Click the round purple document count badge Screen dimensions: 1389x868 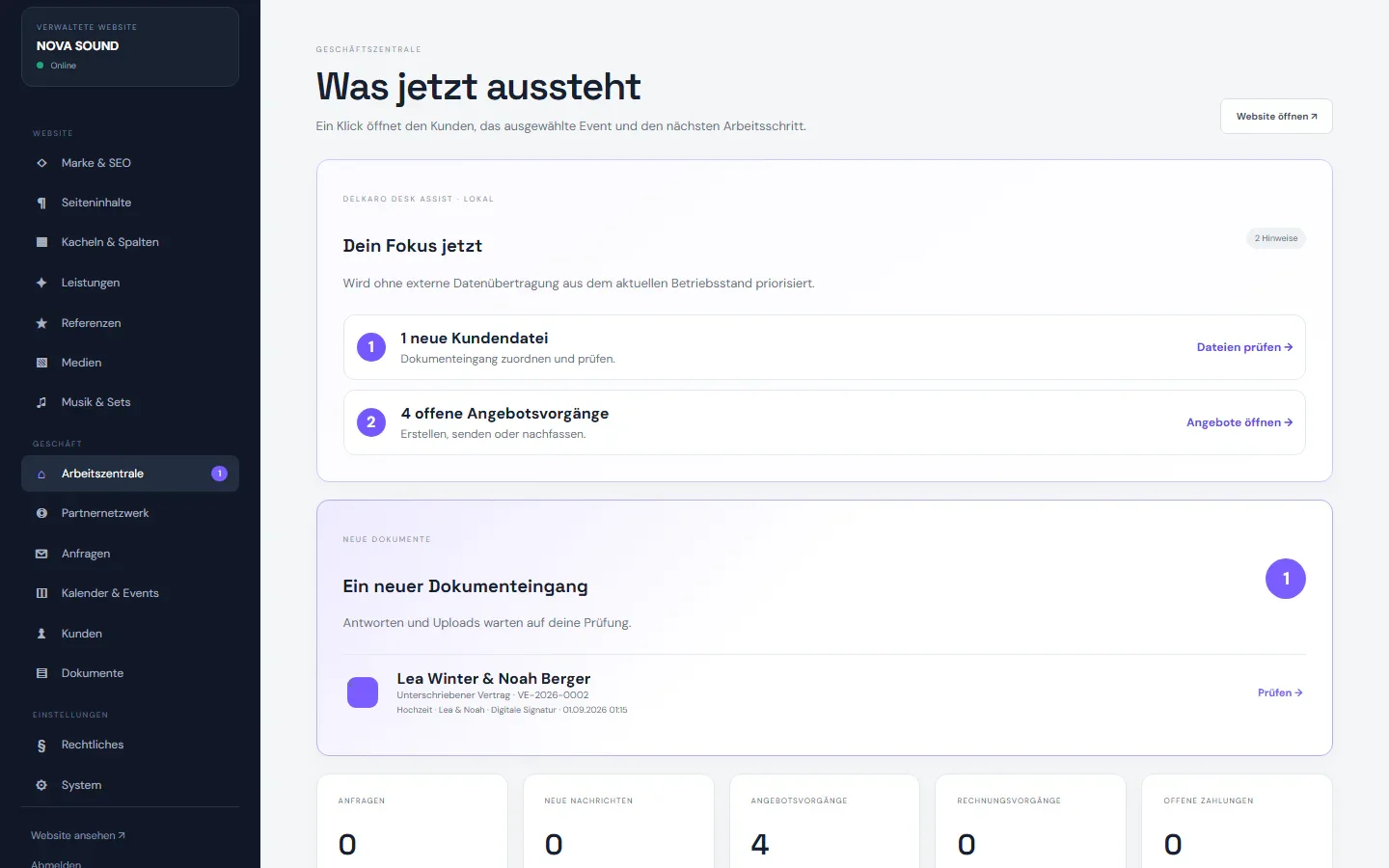1286,579
